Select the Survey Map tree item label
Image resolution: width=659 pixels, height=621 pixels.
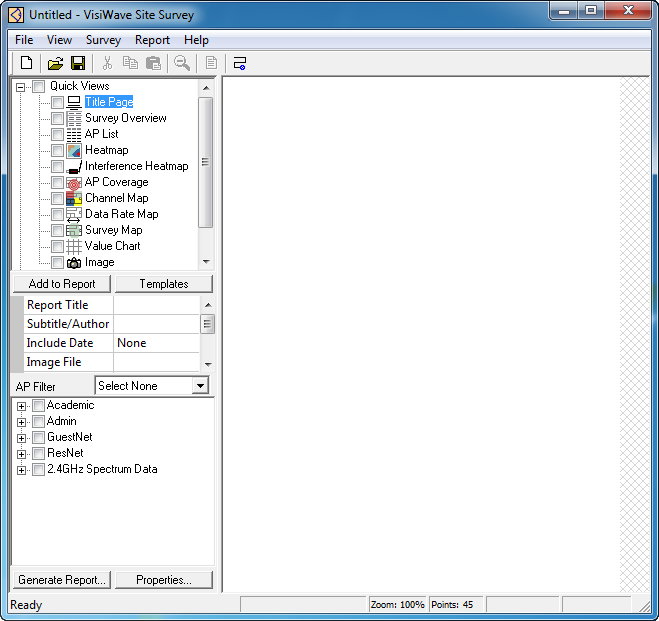pos(113,230)
